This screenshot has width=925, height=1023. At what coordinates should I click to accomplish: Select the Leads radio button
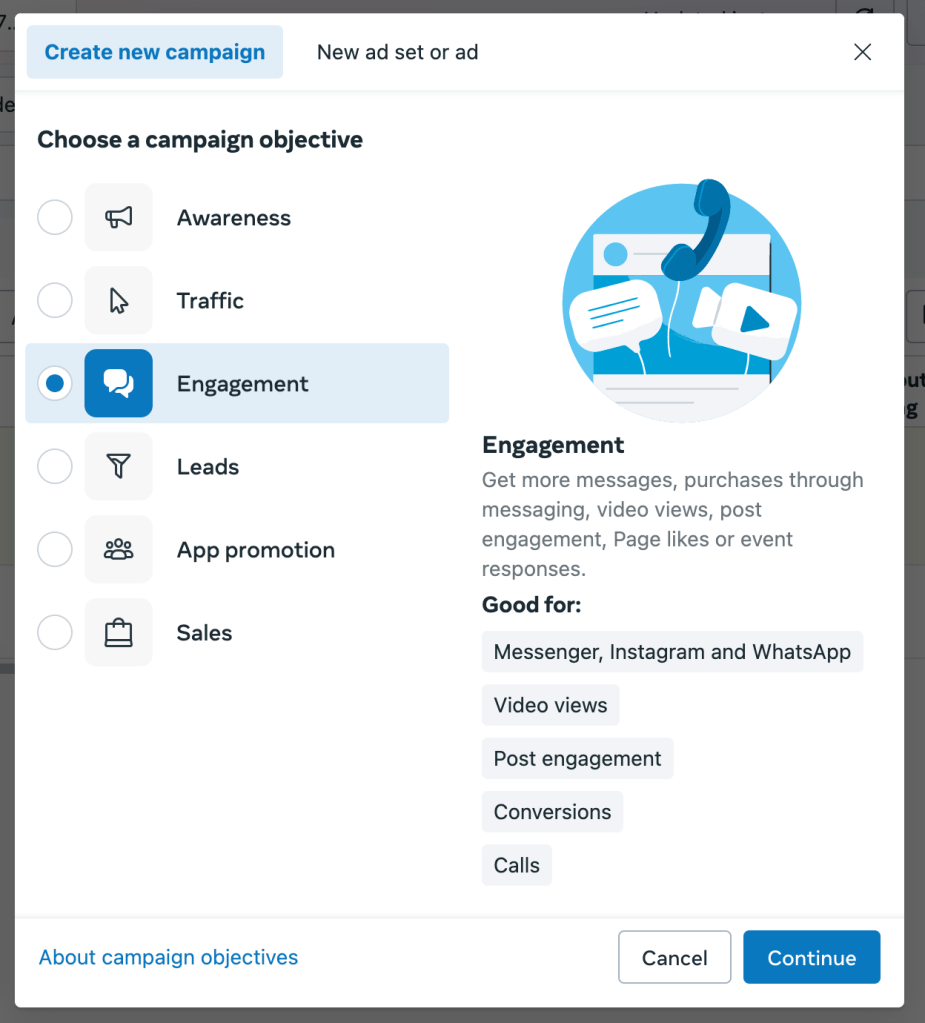pos(55,466)
